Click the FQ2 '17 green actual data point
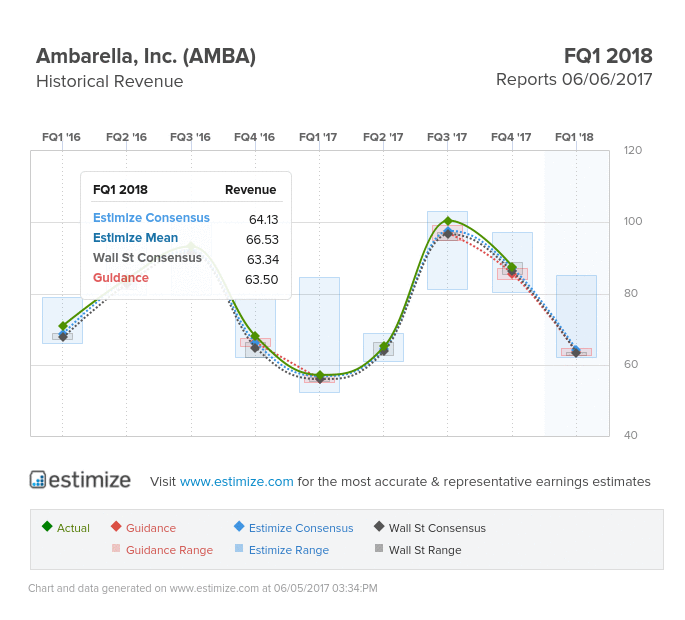 [x=384, y=347]
